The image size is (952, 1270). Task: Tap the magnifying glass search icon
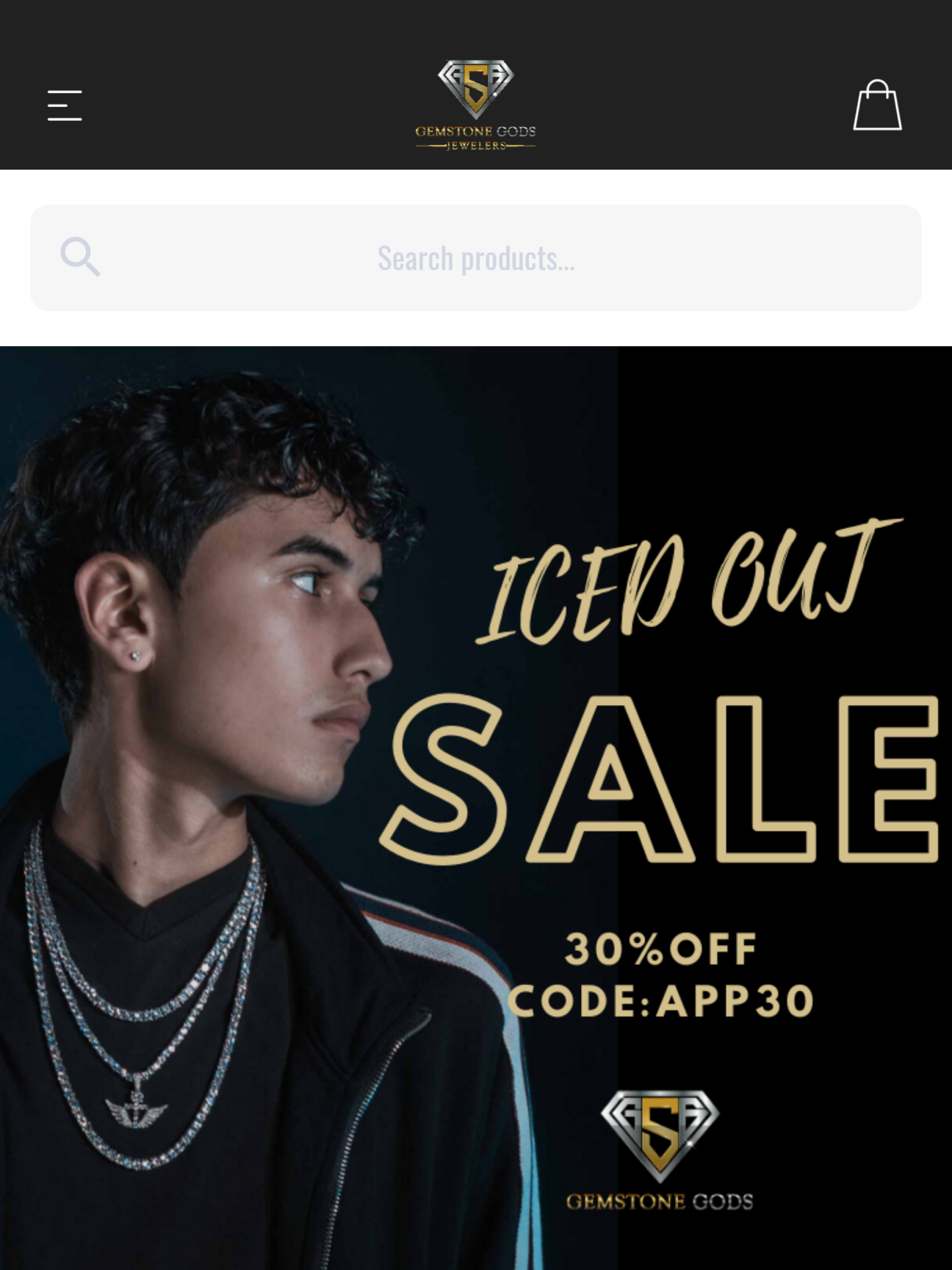coord(80,257)
